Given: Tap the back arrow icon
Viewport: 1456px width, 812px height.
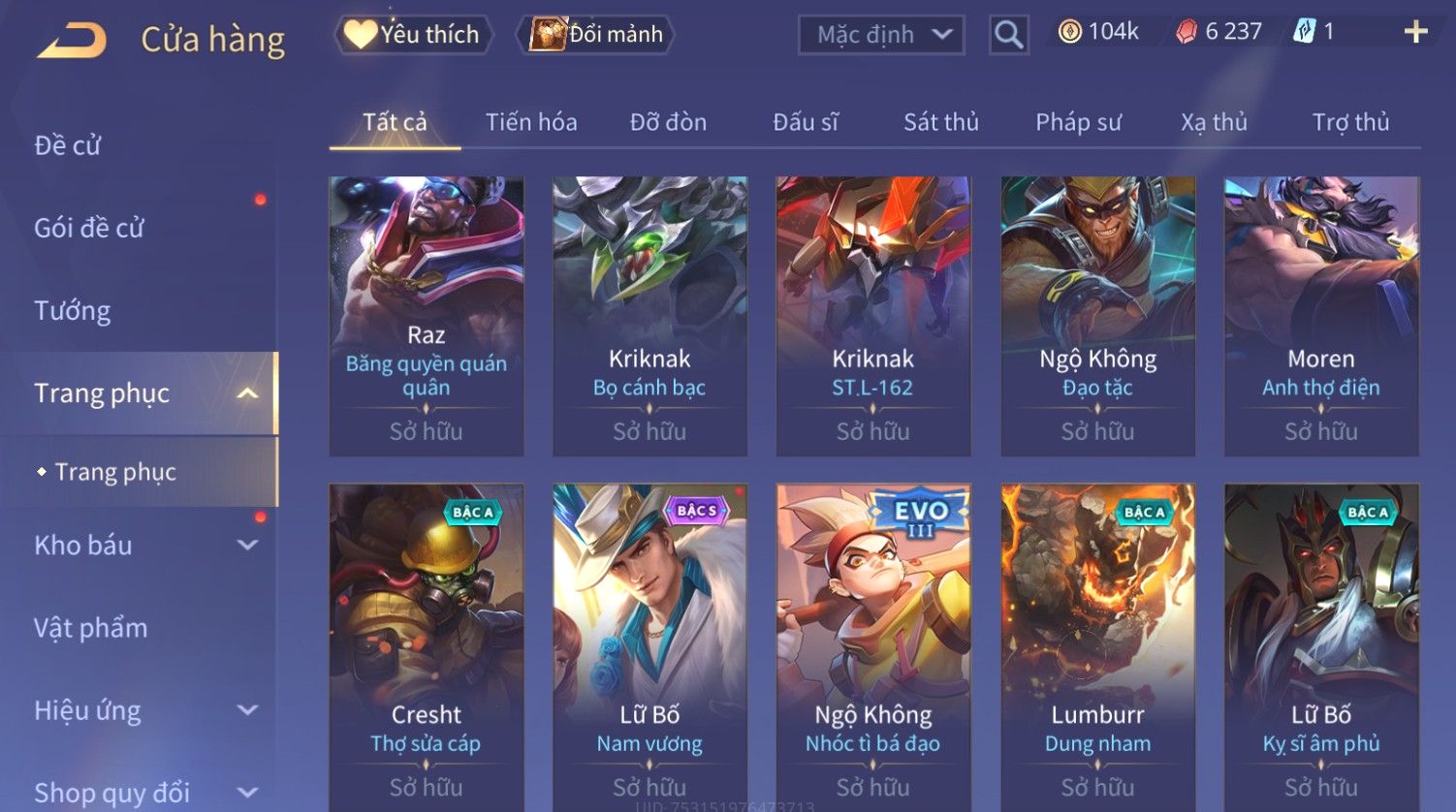Looking at the screenshot, I should coord(73,41).
